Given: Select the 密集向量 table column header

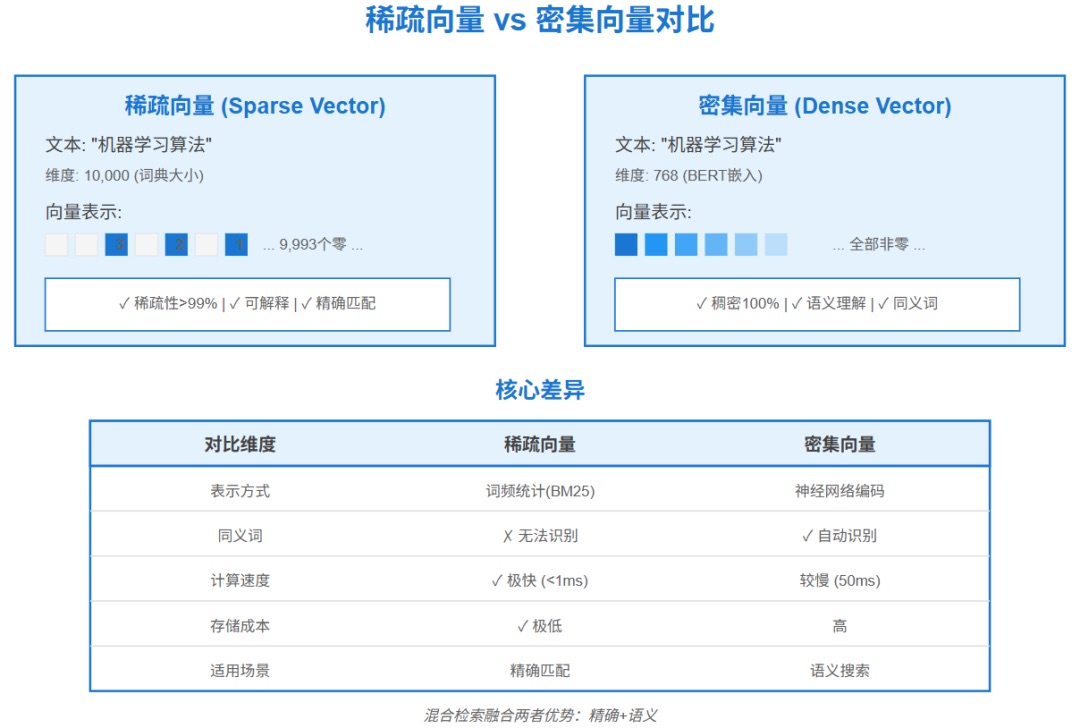Looking at the screenshot, I should click(840, 445).
